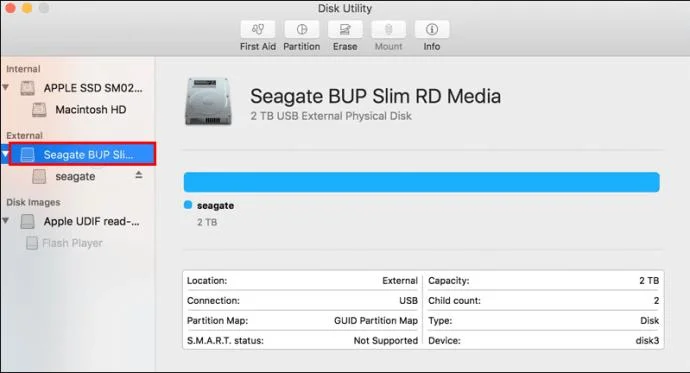Click the Connection value USB

pos(408,300)
